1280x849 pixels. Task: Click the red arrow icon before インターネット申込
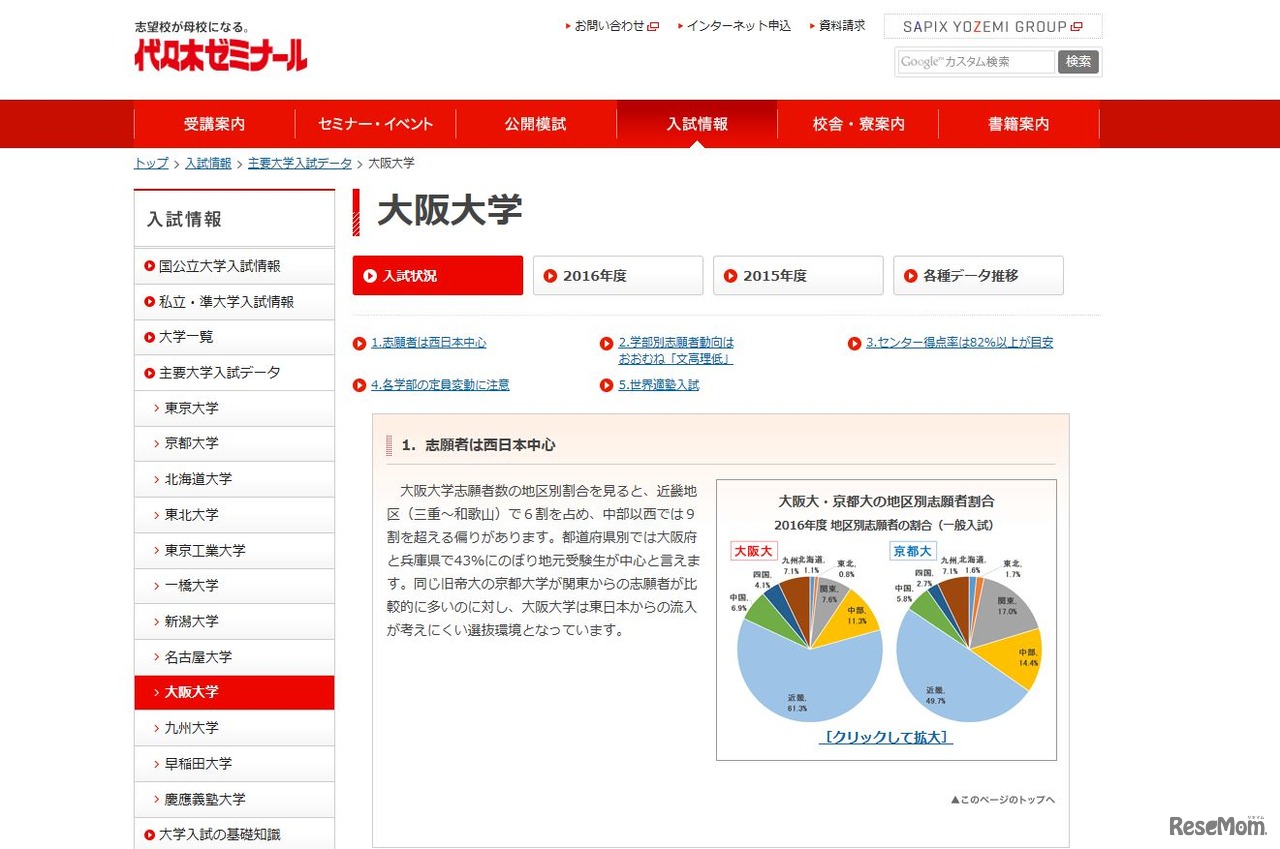[x=682, y=26]
